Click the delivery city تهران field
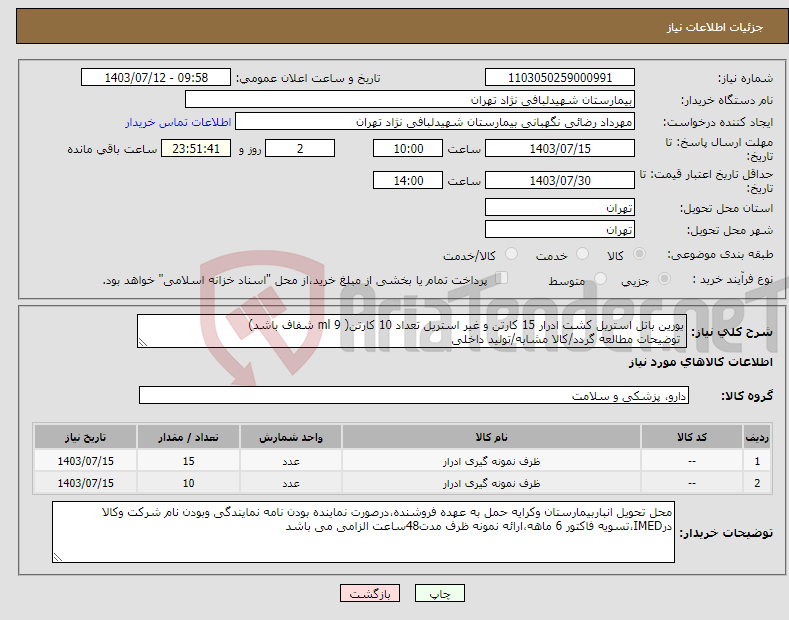This screenshot has height=620, width=789. coord(560,229)
